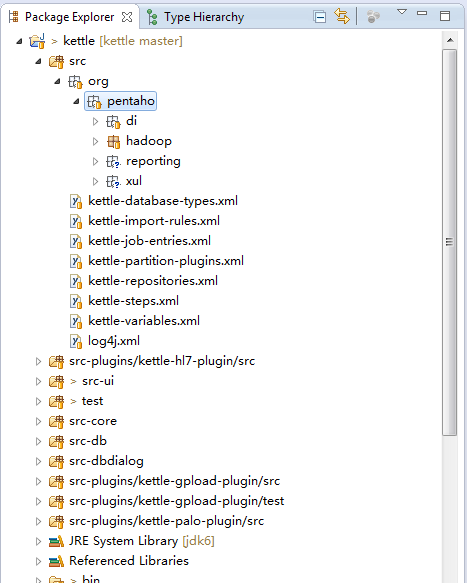467x583 pixels.
Task: Select the kettle-job-entries.xml file
Action: click(x=149, y=241)
